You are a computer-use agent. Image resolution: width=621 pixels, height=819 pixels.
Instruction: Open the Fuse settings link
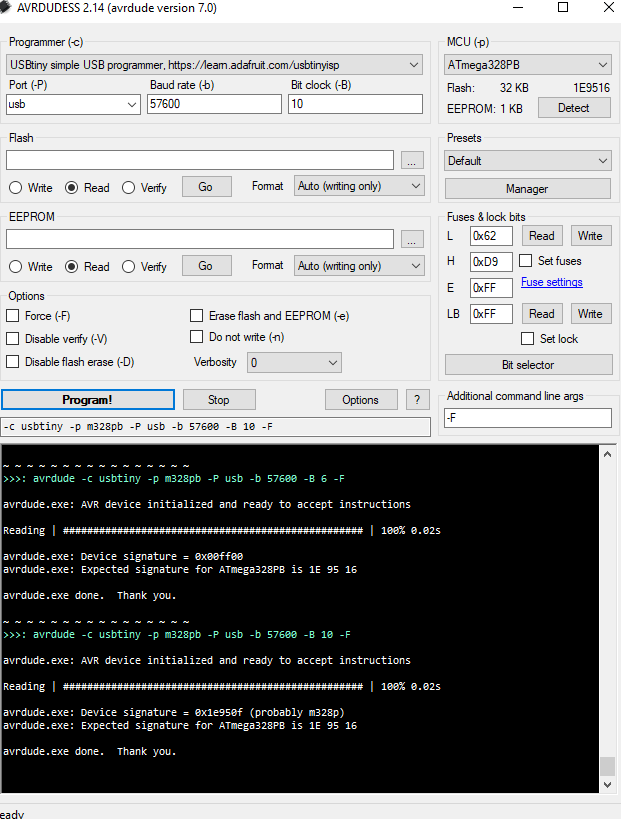(552, 282)
